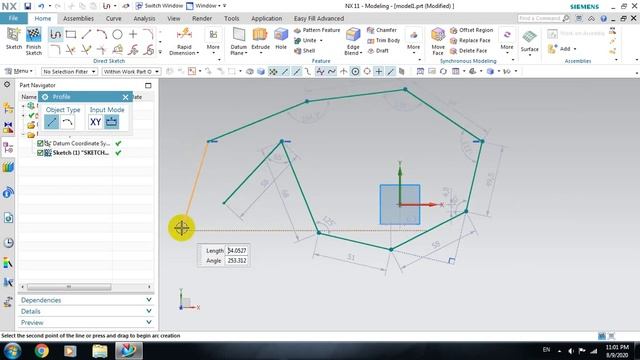Image resolution: width=640 pixels, height=360 pixels.
Task: Click Replace Face command
Action: click(x=470, y=40)
